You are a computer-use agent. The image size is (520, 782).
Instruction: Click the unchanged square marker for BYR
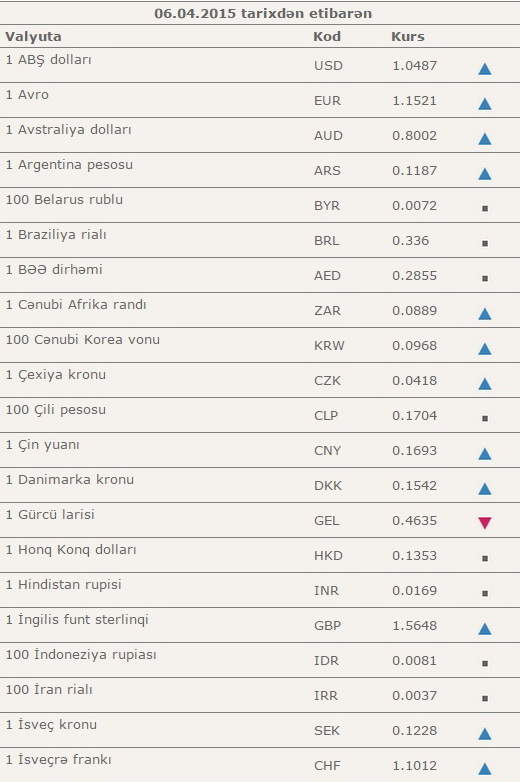pyautogui.click(x=485, y=208)
